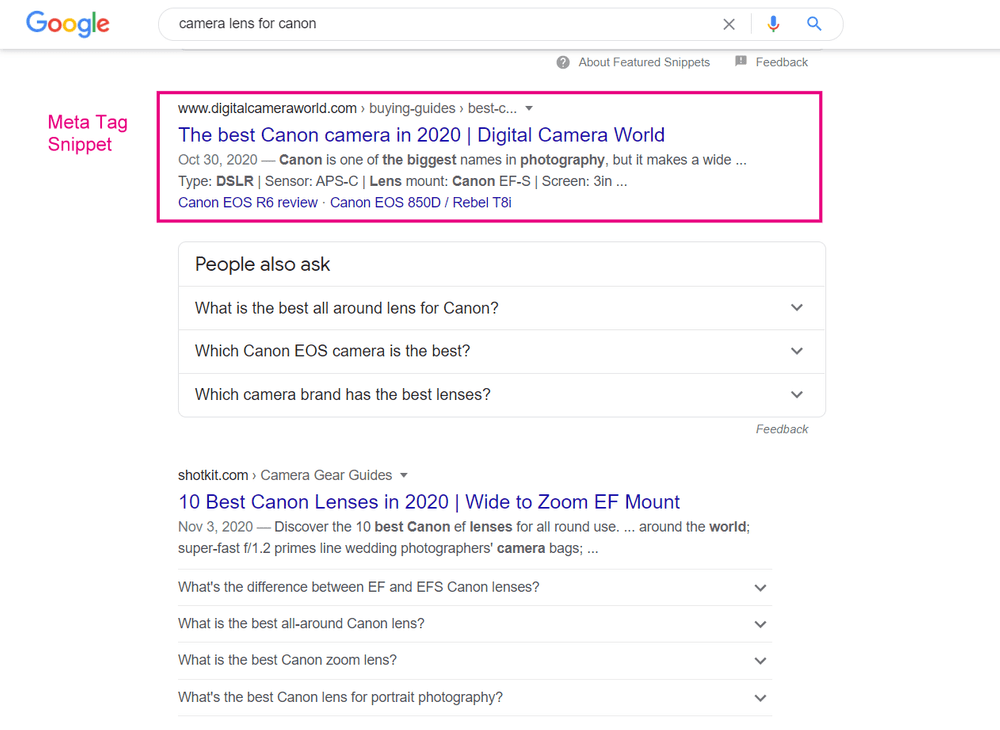Click the shotkit.com breadcrumb text
This screenshot has height=730, width=1000.
pos(213,476)
